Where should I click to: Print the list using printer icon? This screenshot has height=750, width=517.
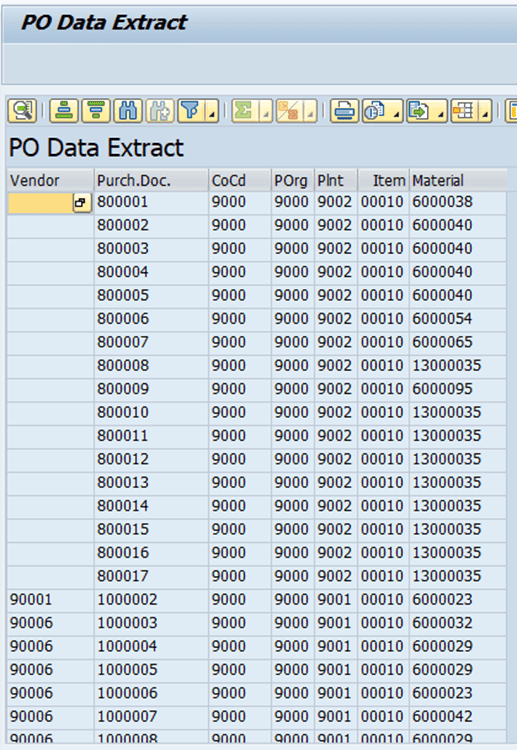[344, 111]
